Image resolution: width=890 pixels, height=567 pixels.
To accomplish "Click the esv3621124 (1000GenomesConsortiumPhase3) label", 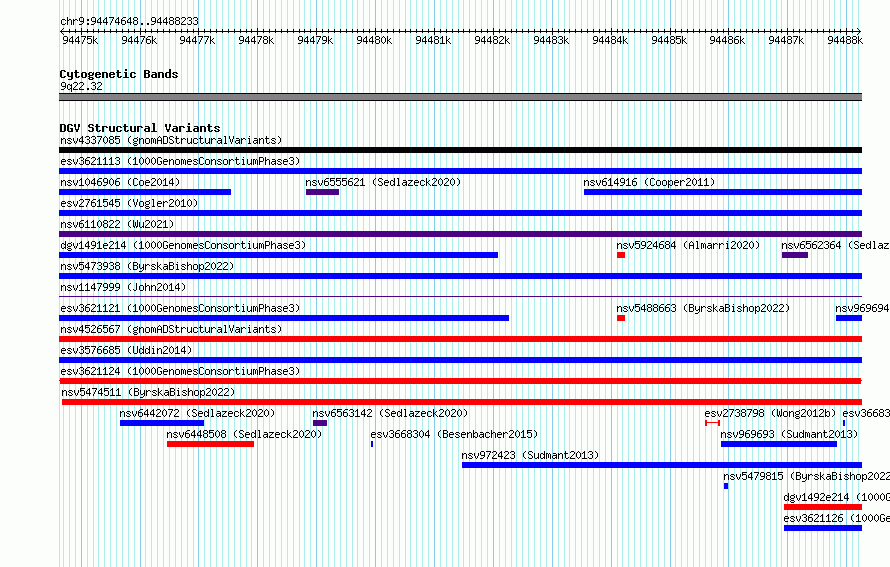I will [x=180, y=371].
